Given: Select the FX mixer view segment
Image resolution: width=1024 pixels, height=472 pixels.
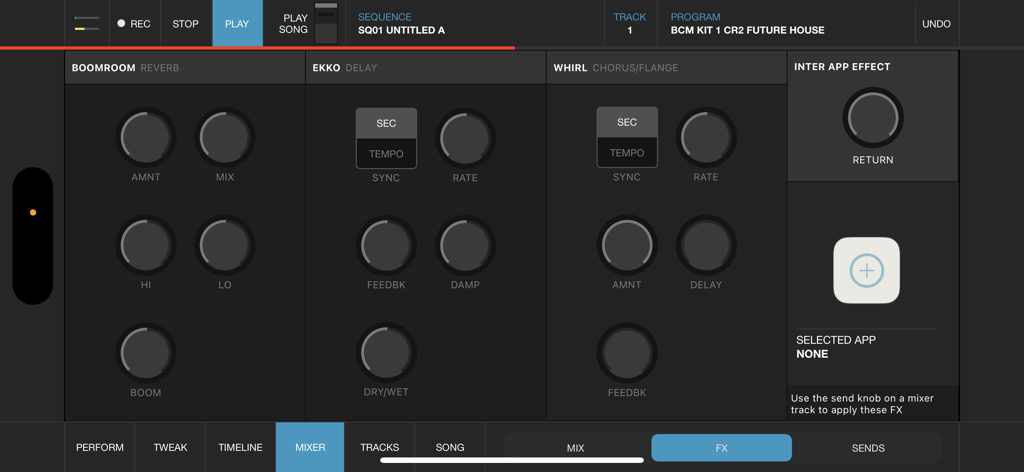Looking at the screenshot, I should (x=722, y=448).
